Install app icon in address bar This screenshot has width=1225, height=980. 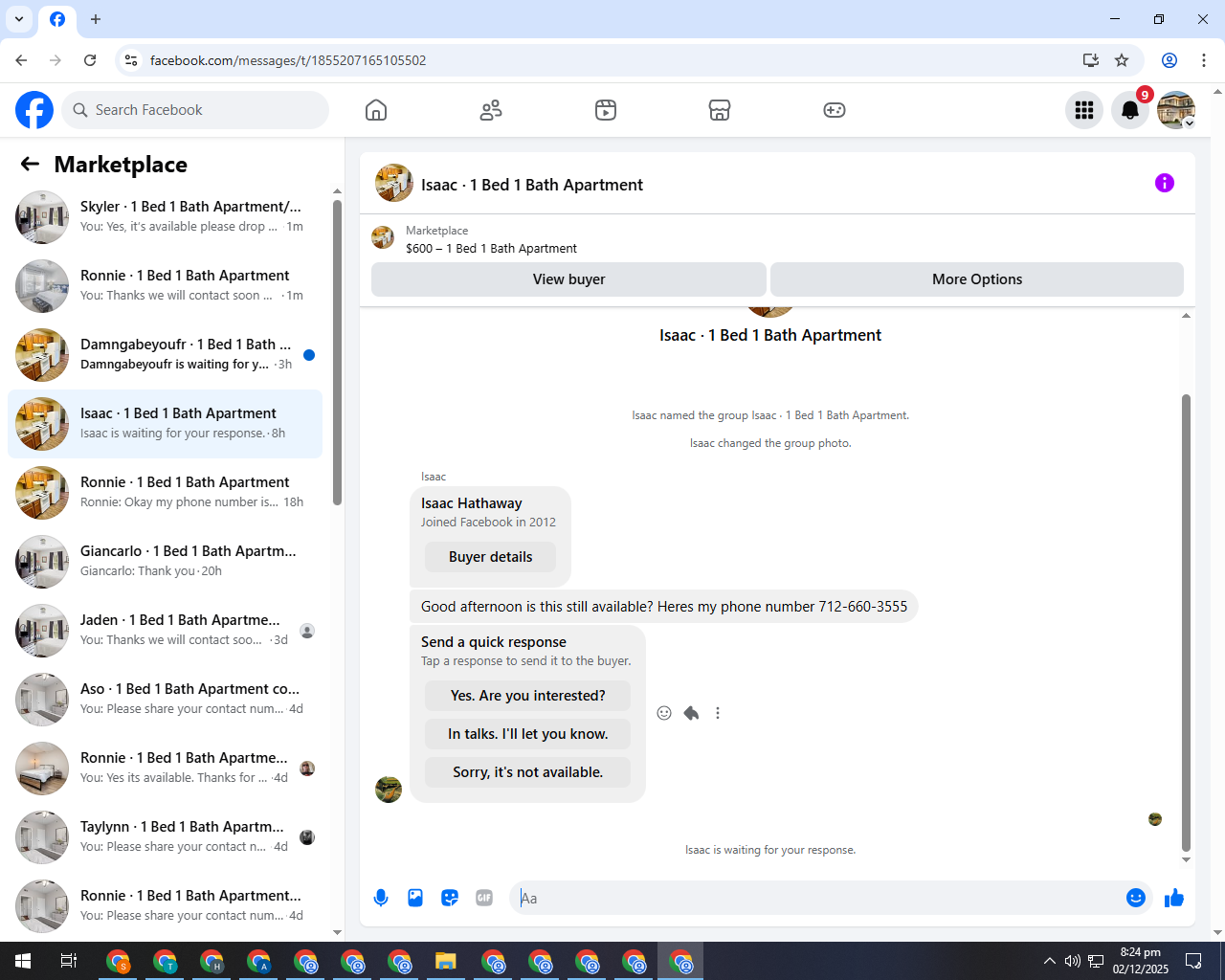click(1090, 60)
